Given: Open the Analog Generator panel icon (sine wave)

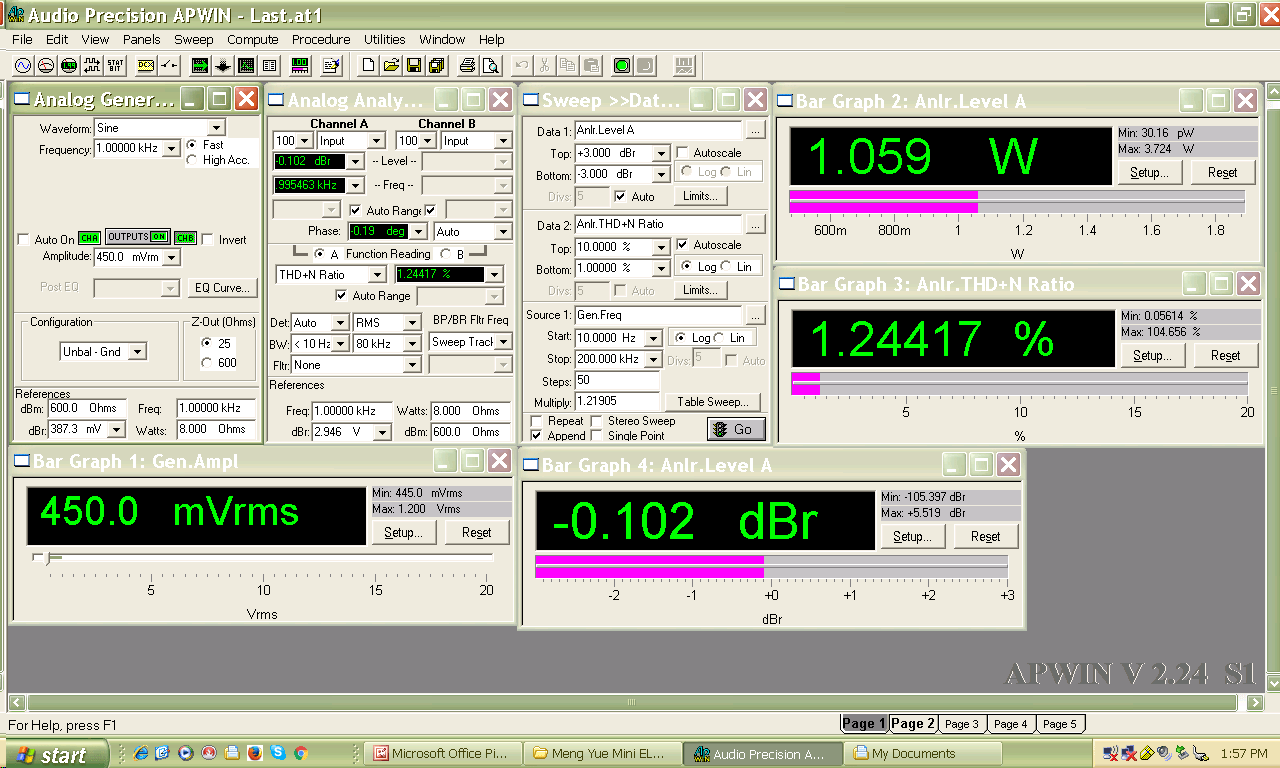Looking at the screenshot, I should 23,65.
